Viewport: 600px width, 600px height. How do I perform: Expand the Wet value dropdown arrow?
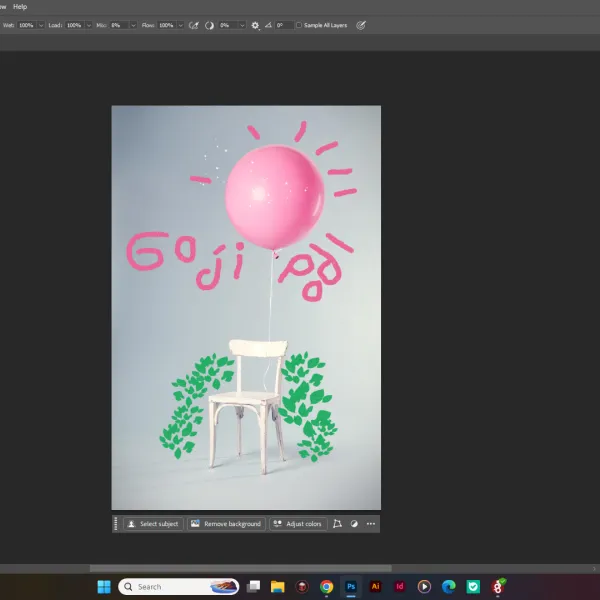[x=41, y=25]
